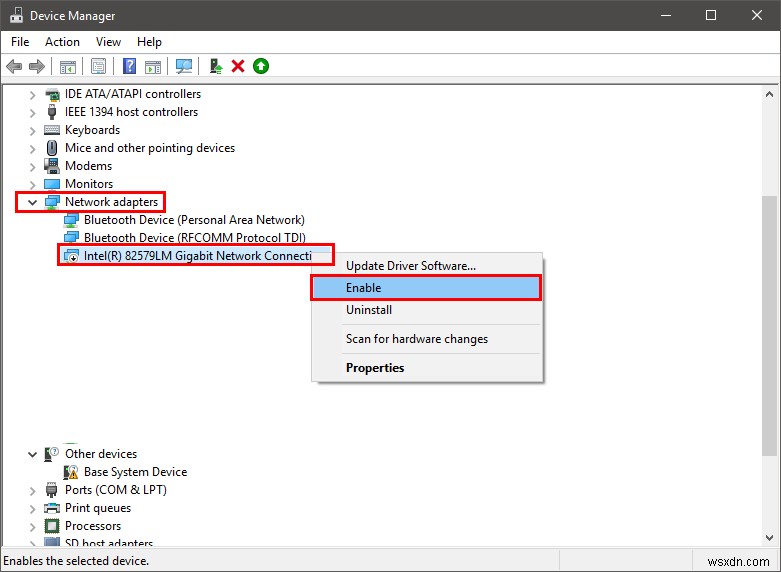
Task: Click the mouse icon beside Mice devices
Action: tap(52, 148)
